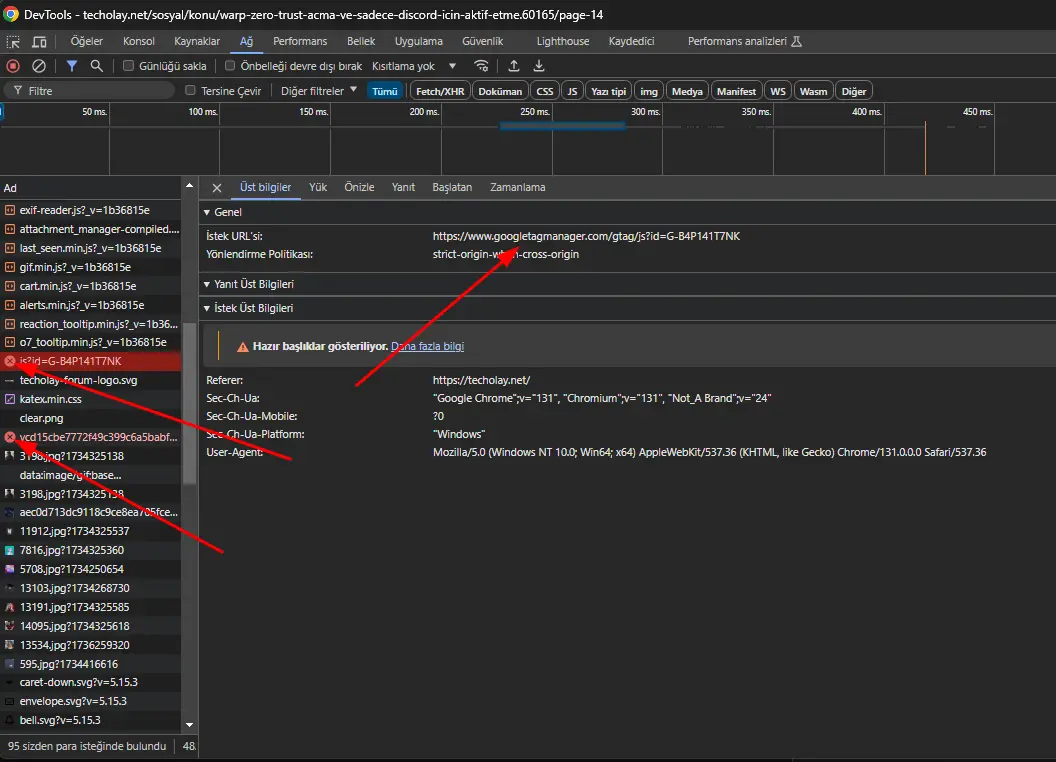Click the warning triangle beside Hazır başlıklar

click(x=242, y=347)
